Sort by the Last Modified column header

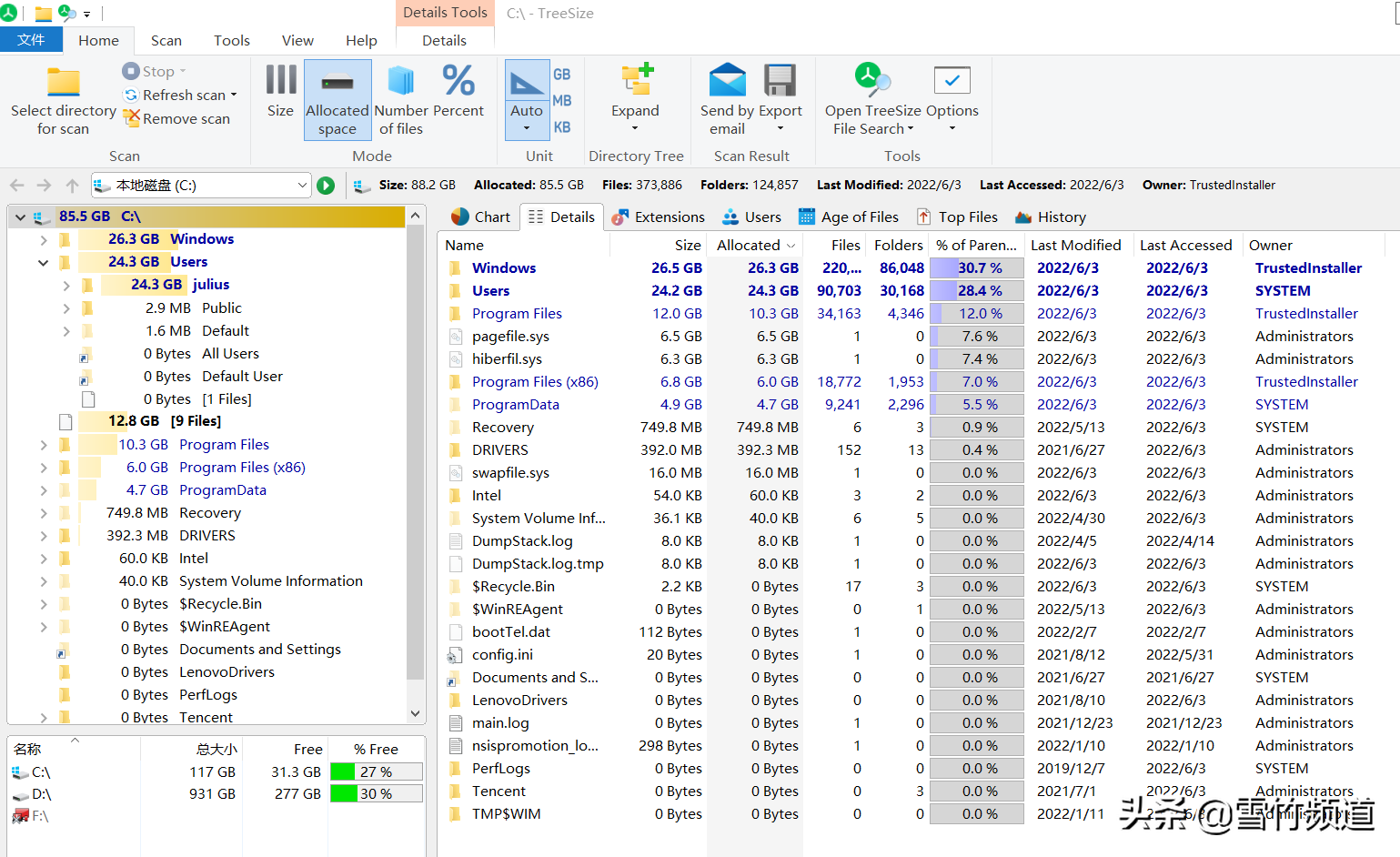click(x=1075, y=246)
